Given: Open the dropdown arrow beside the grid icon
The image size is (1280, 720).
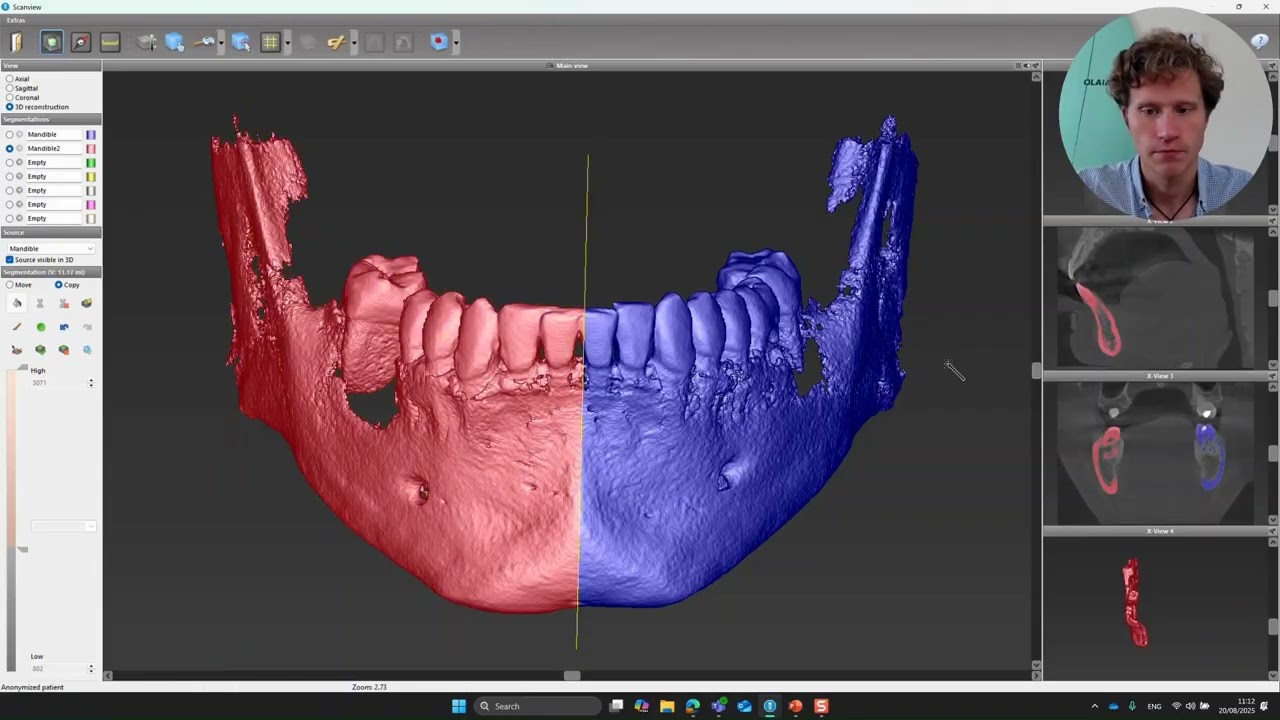Looking at the screenshot, I should click(287, 42).
